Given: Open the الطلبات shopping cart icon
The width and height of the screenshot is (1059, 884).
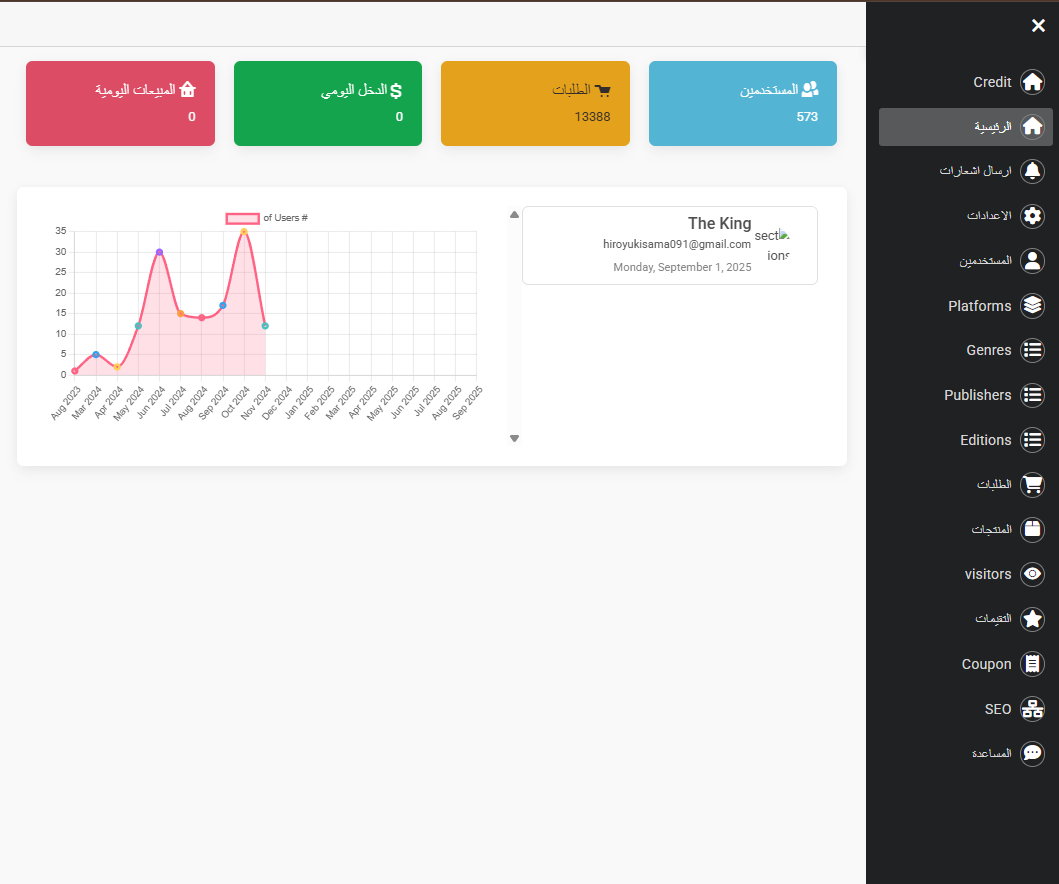Looking at the screenshot, I should [x=1032, y=485].
